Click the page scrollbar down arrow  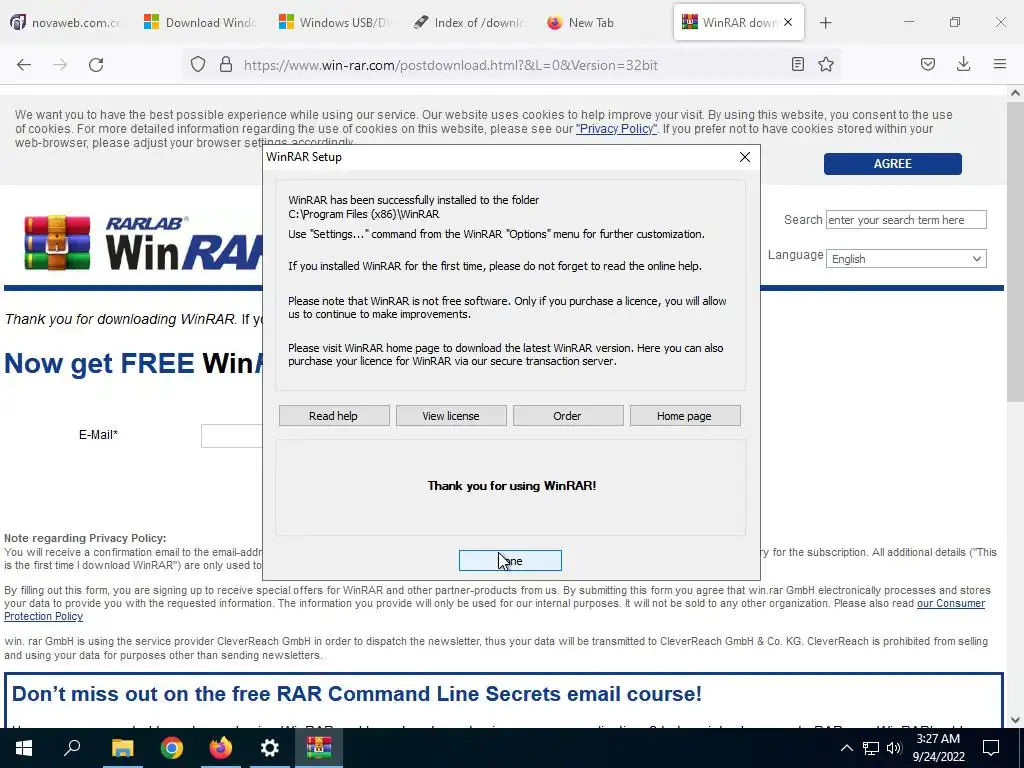point(1015,720)
